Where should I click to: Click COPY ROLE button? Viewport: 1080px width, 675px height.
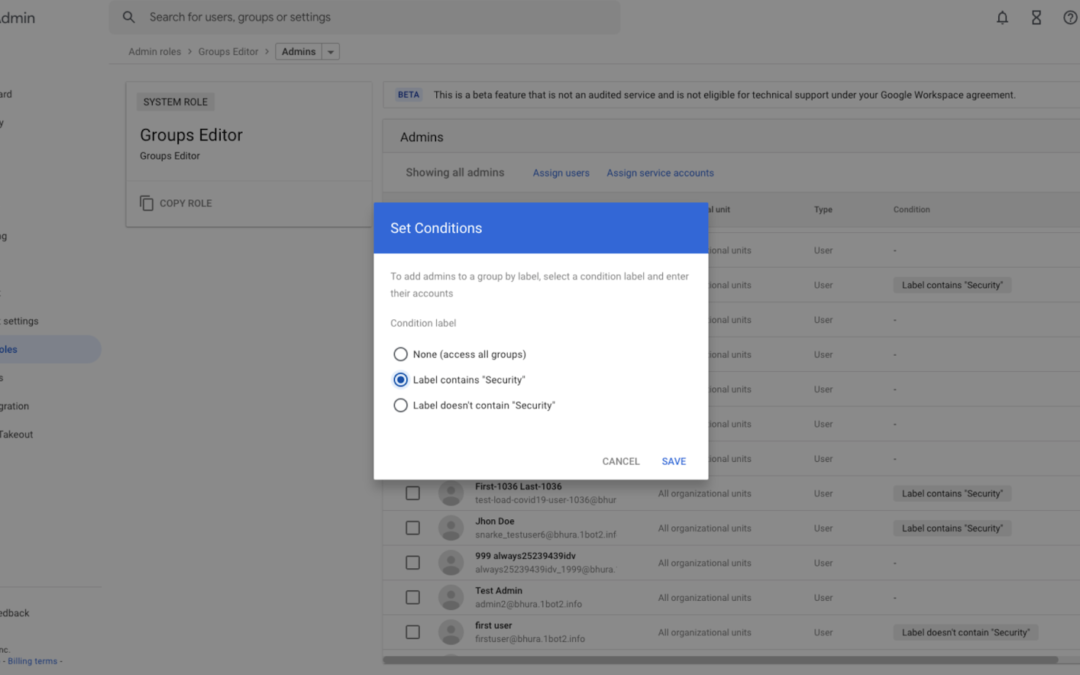176,203
